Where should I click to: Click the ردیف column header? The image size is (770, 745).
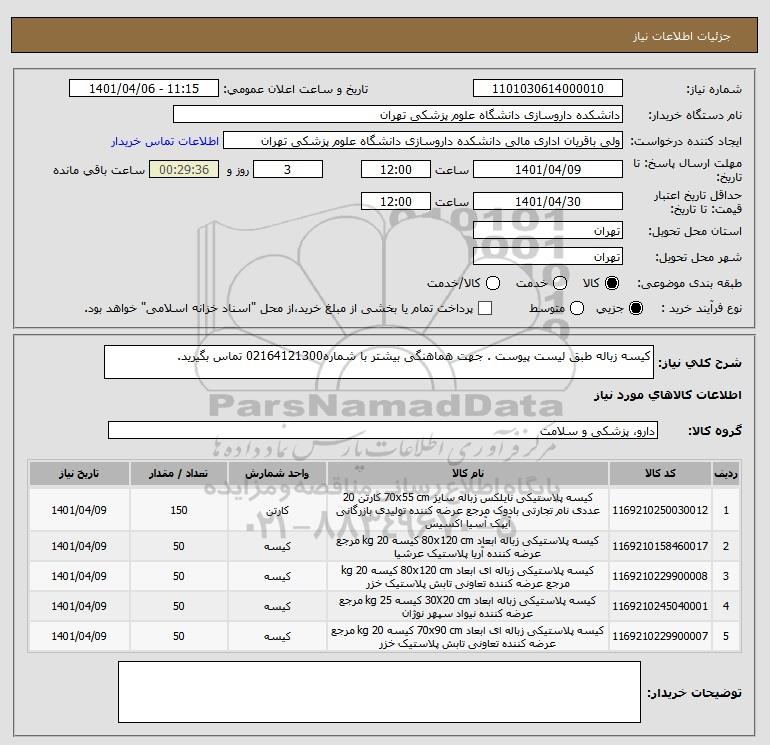point(726,473)
